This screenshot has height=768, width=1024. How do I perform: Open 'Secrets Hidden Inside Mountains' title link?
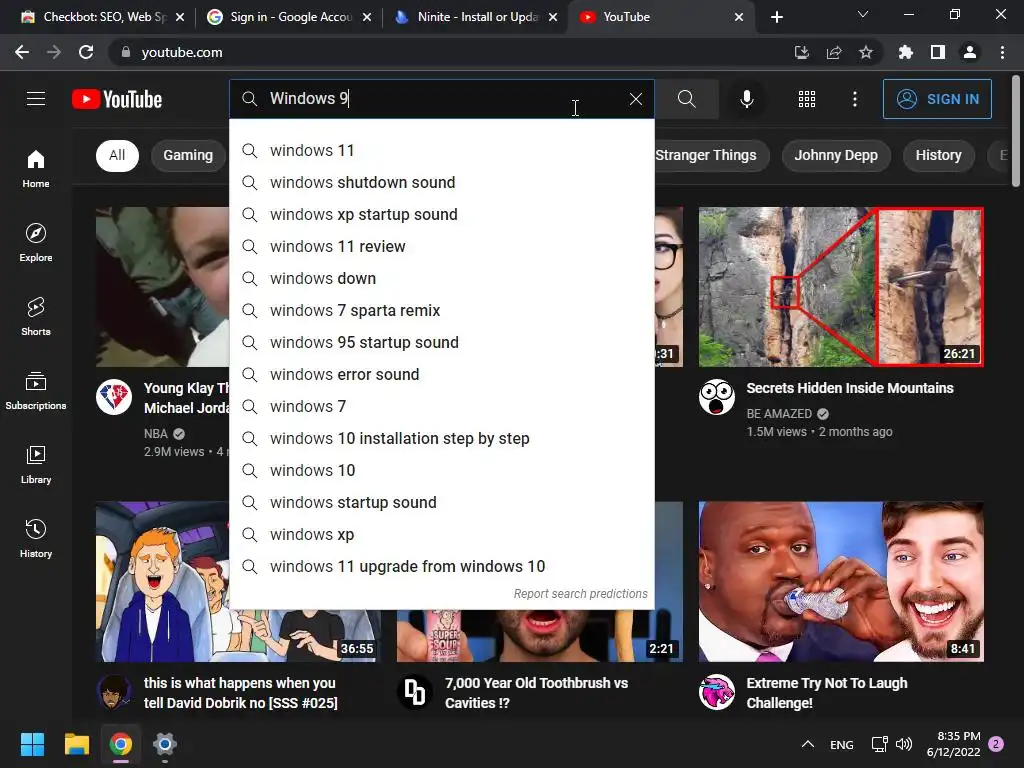850,388
